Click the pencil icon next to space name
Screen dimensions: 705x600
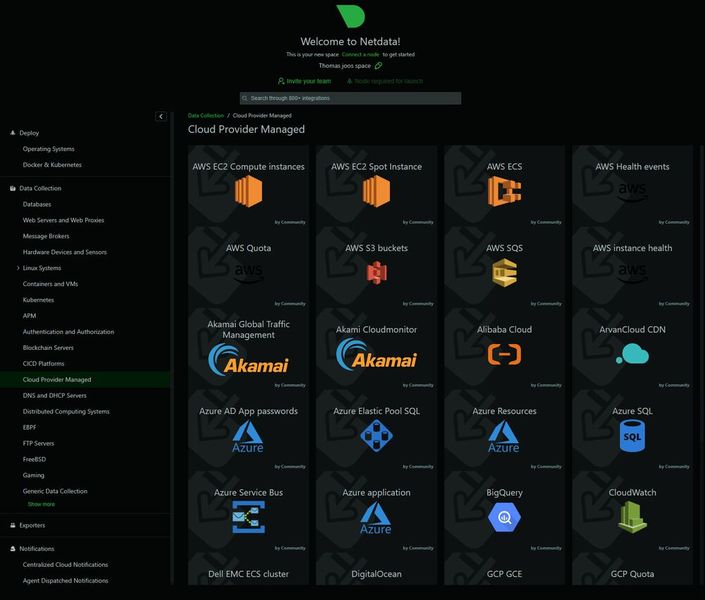click(379, 66)
